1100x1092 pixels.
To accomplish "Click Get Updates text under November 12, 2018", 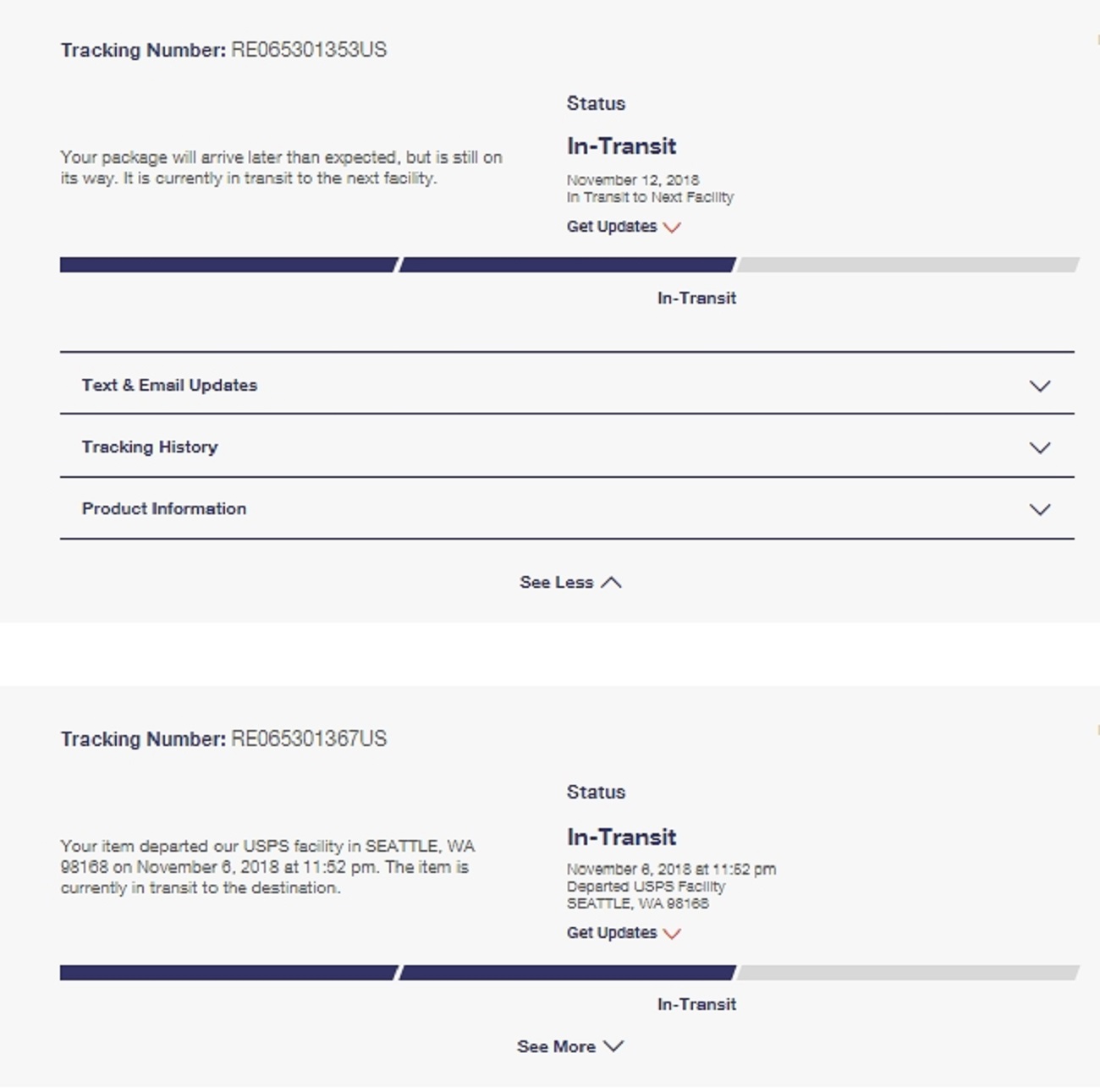I will point(612,226).
